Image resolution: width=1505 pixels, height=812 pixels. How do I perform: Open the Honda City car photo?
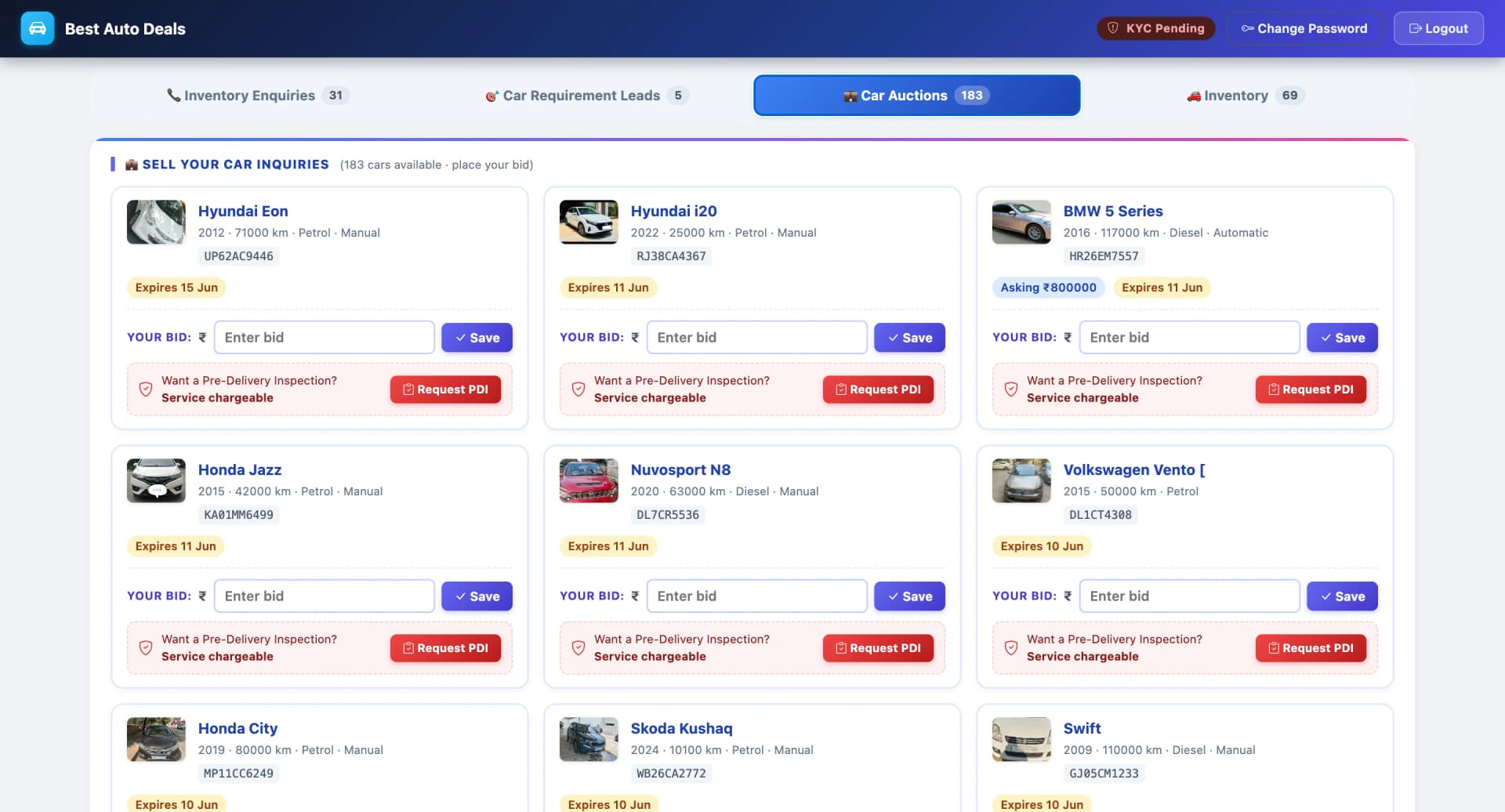coord(156,739)
